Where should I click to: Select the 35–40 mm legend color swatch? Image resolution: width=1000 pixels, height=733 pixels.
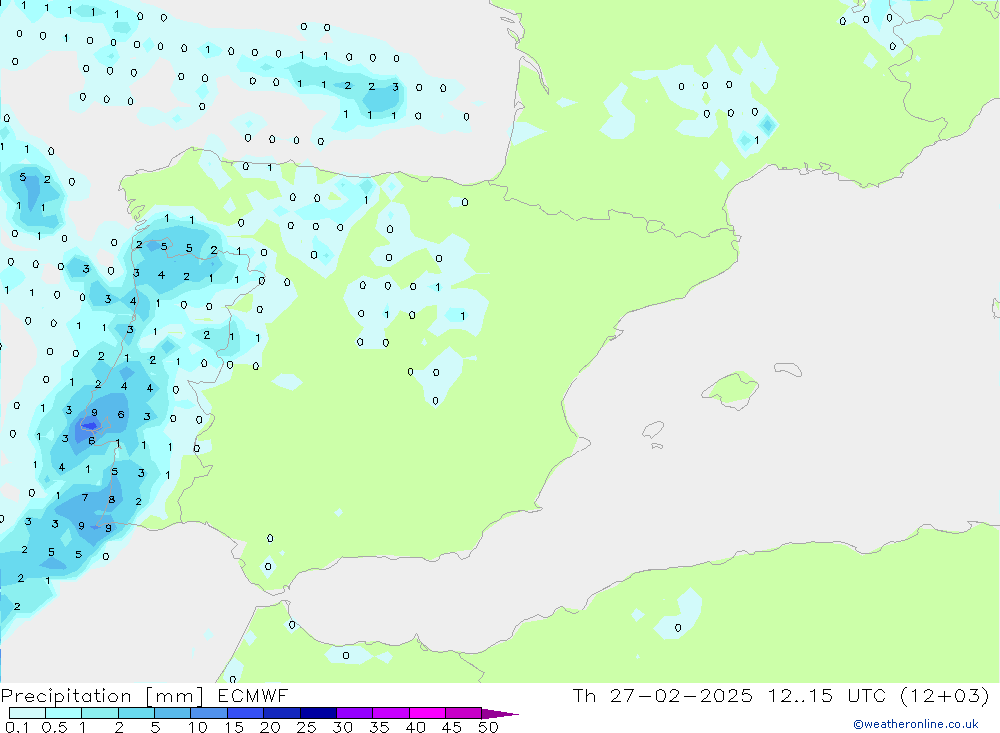[x=390, y=713]
